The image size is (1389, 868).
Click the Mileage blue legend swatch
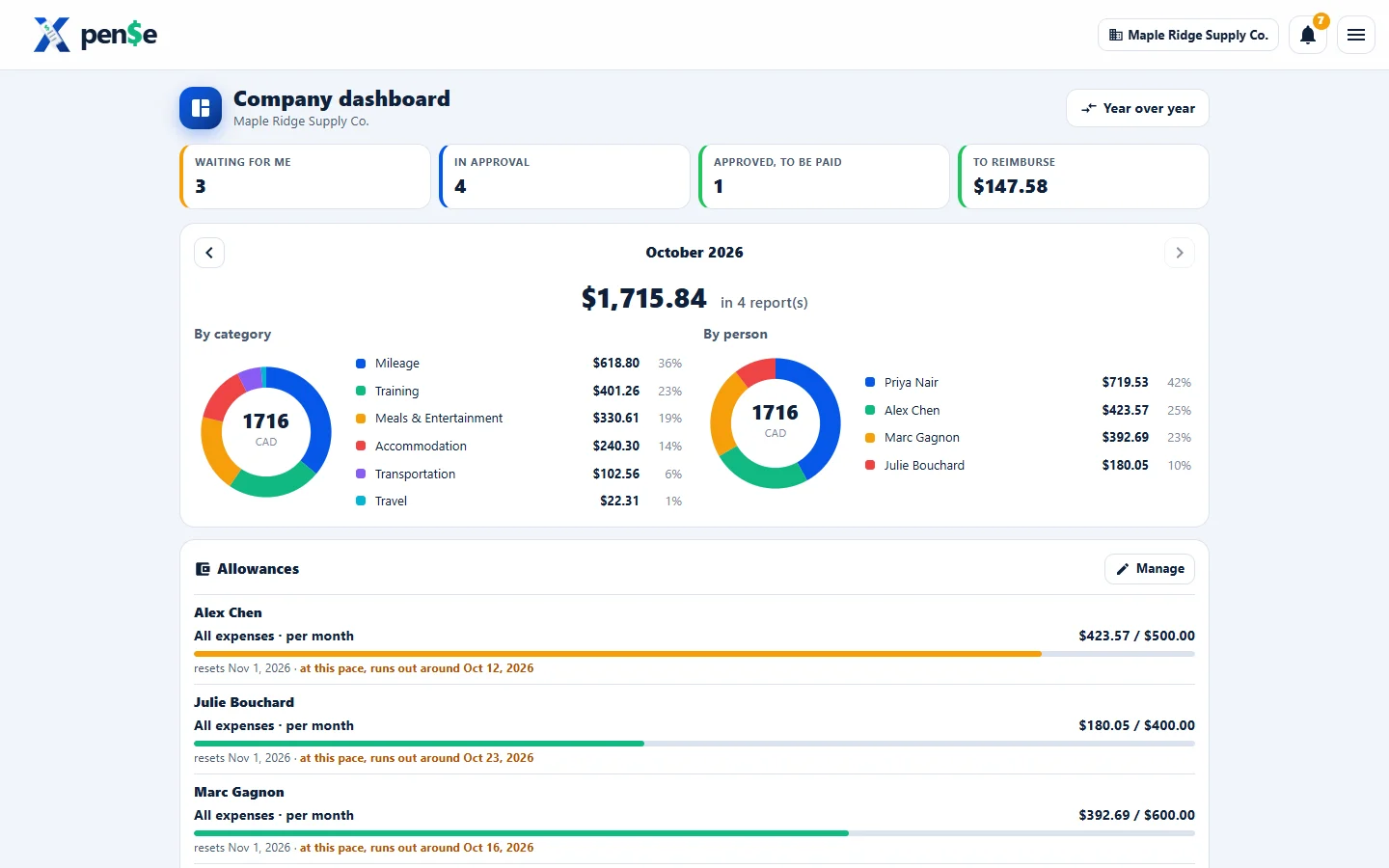point(361,364)
